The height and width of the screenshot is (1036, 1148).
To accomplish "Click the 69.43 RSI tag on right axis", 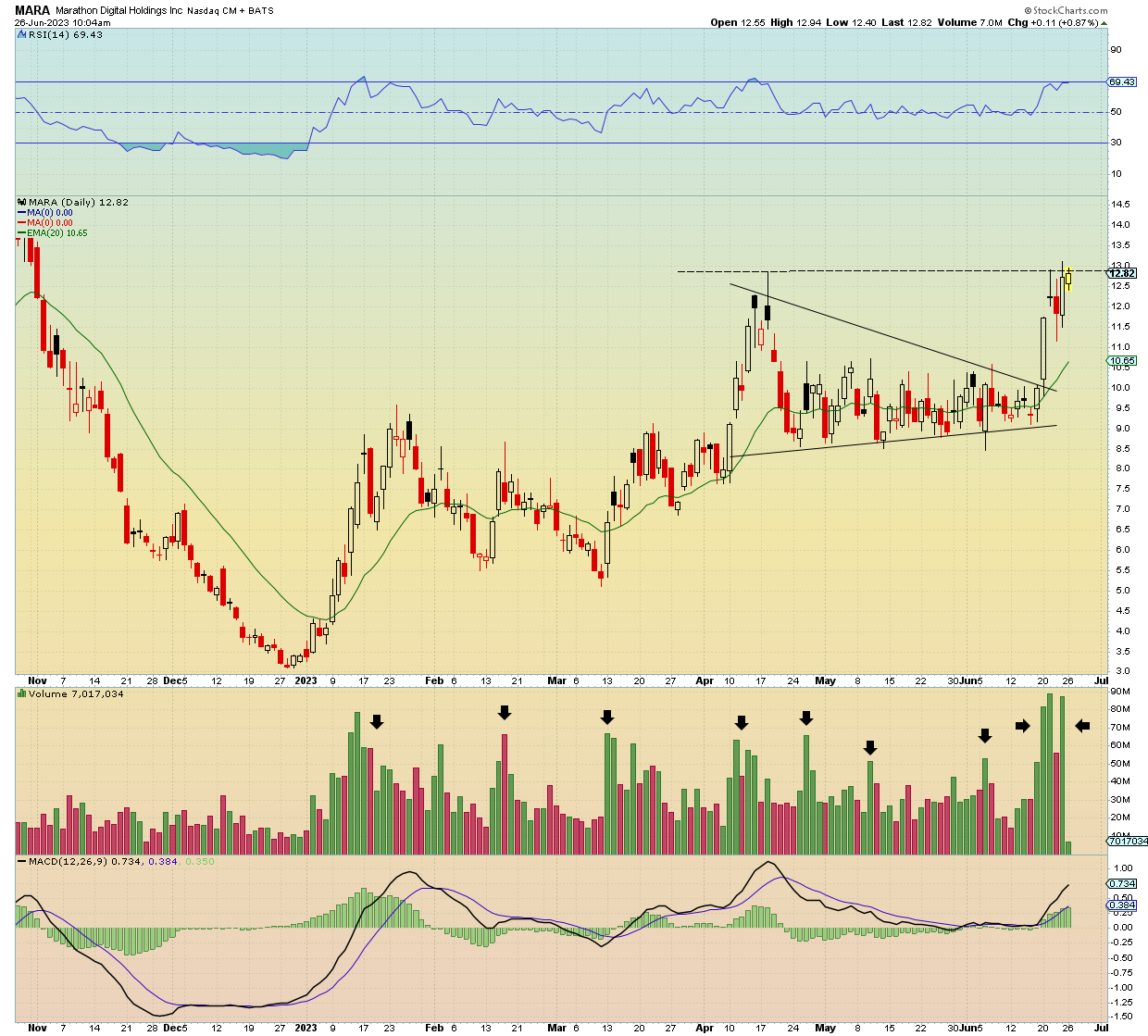I will coord(1122,81).
